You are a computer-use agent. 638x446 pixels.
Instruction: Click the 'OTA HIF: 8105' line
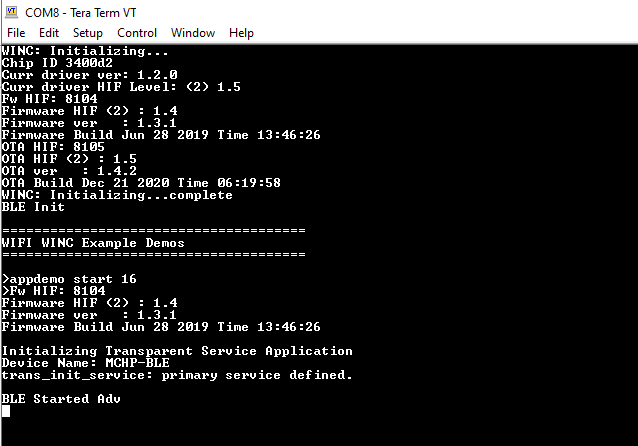(x=53, y=147)
